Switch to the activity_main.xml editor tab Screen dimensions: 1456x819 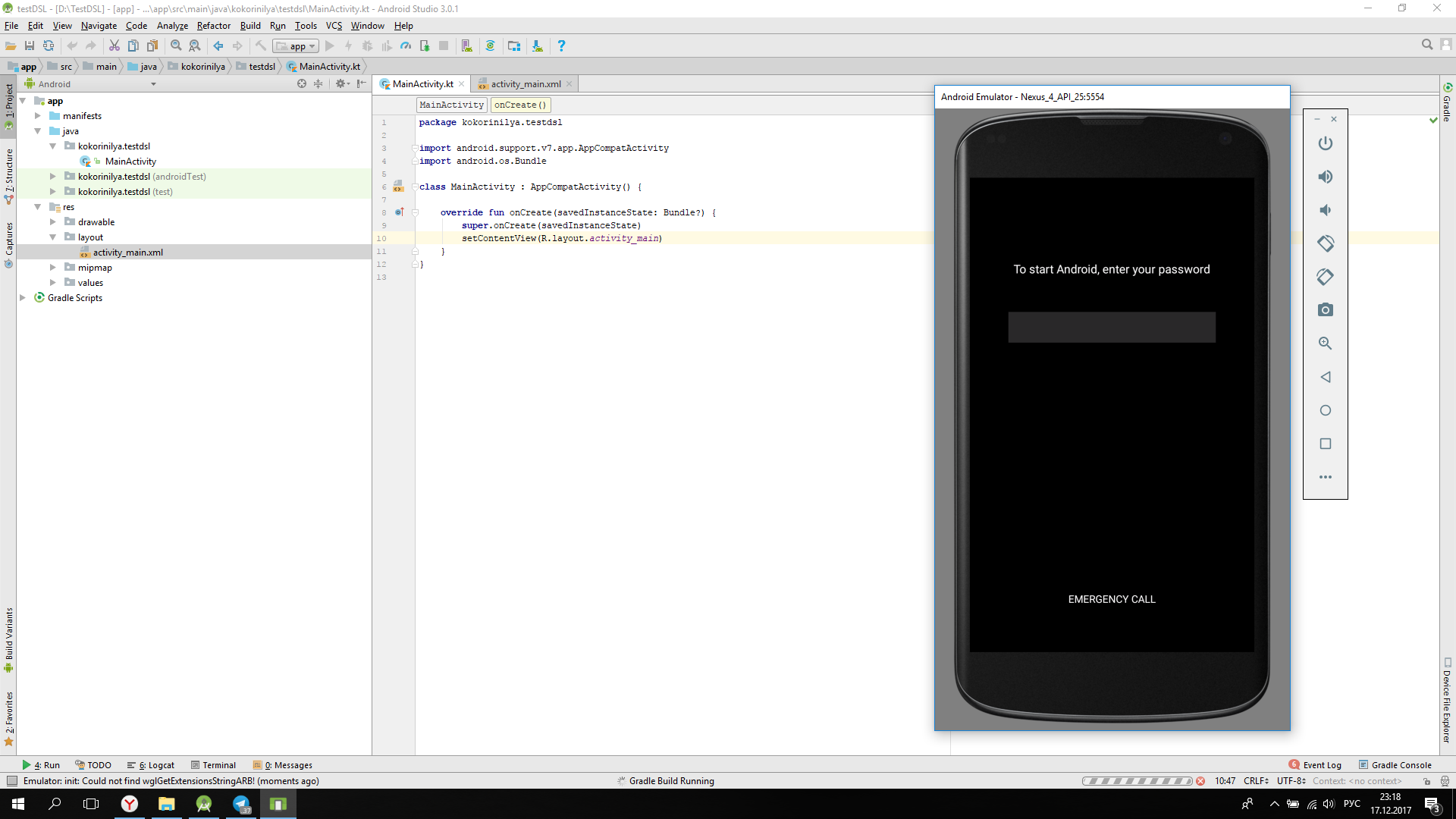(525, 84)
